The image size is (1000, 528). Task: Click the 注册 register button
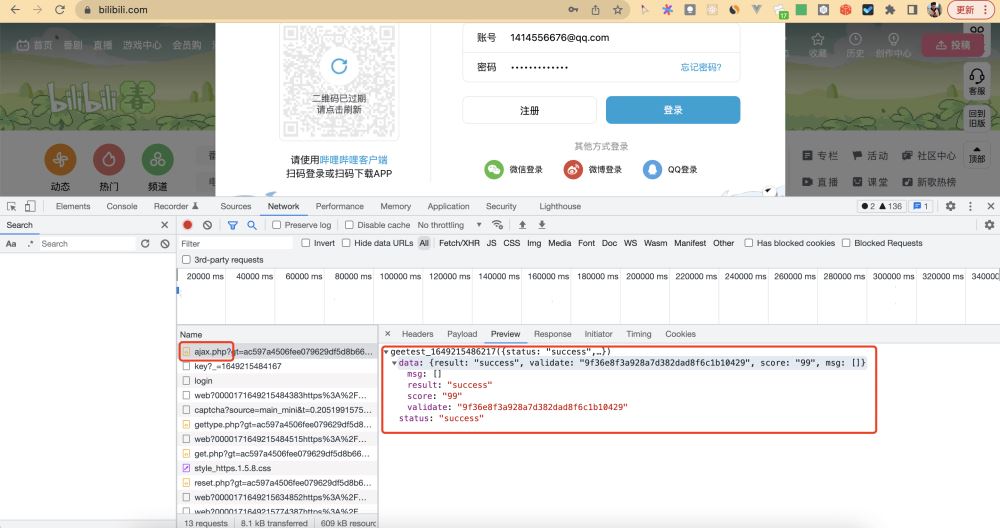click(x=529, y=110)
